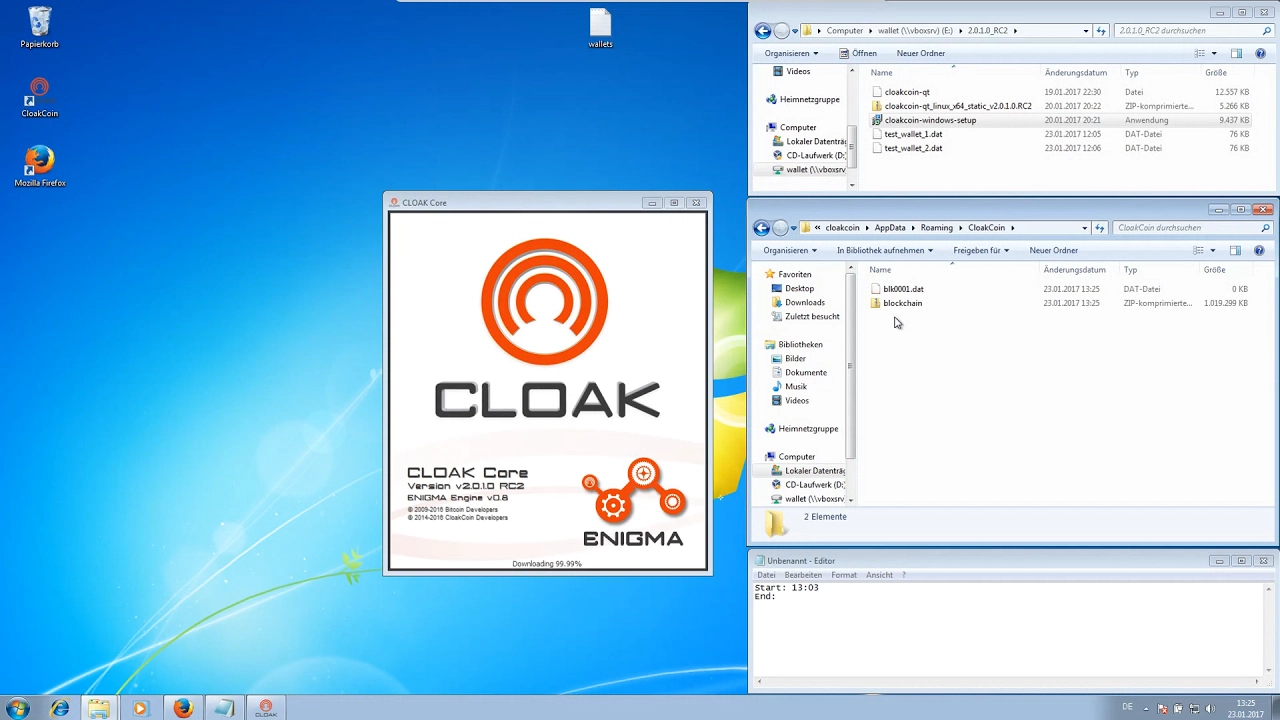Open the ? help menu in the Editor
The image size is (1280, 720).
[904, 575]
